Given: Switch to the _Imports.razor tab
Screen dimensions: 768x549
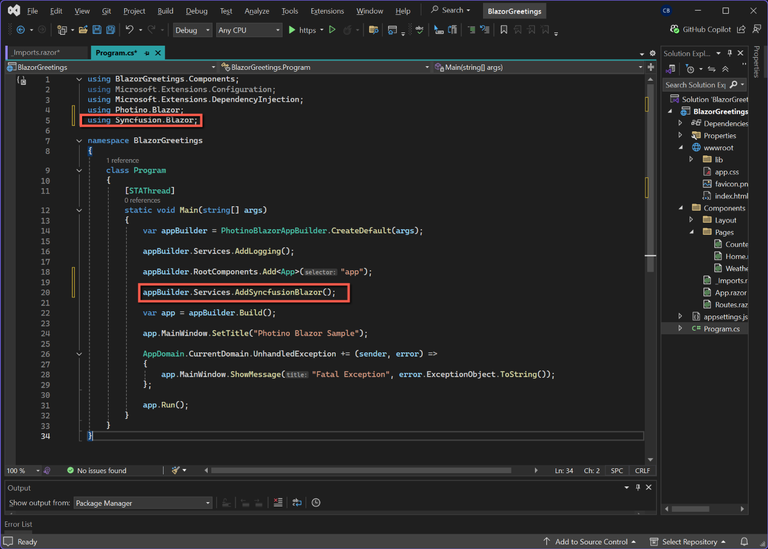Looking at the screenshot, I should pyautogui.click(x=36, y=52).
